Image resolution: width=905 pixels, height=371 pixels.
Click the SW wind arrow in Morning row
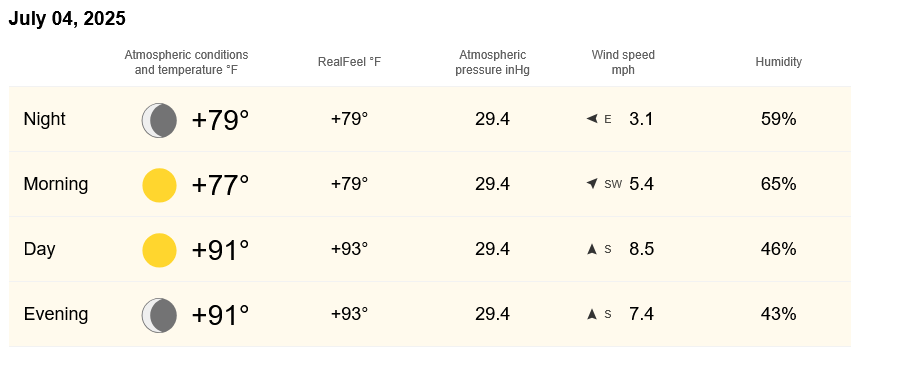[592, 184]
